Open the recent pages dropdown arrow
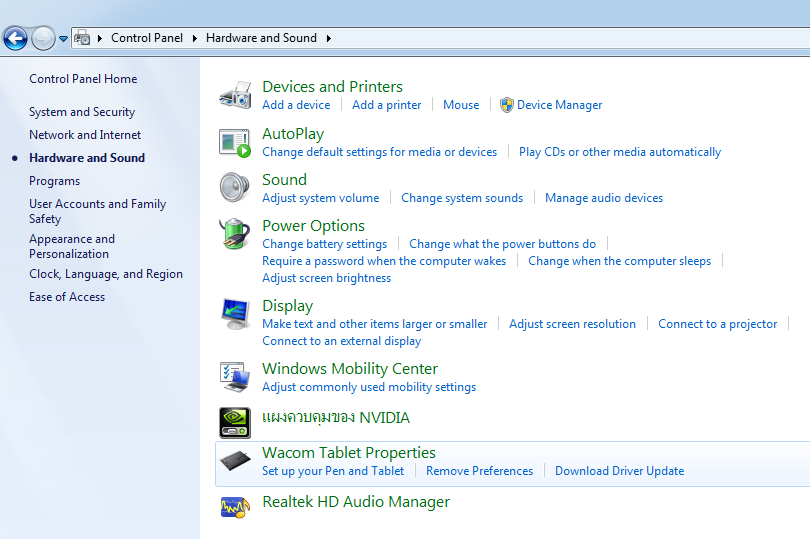 pyautogui.click(x=63, y=39)
